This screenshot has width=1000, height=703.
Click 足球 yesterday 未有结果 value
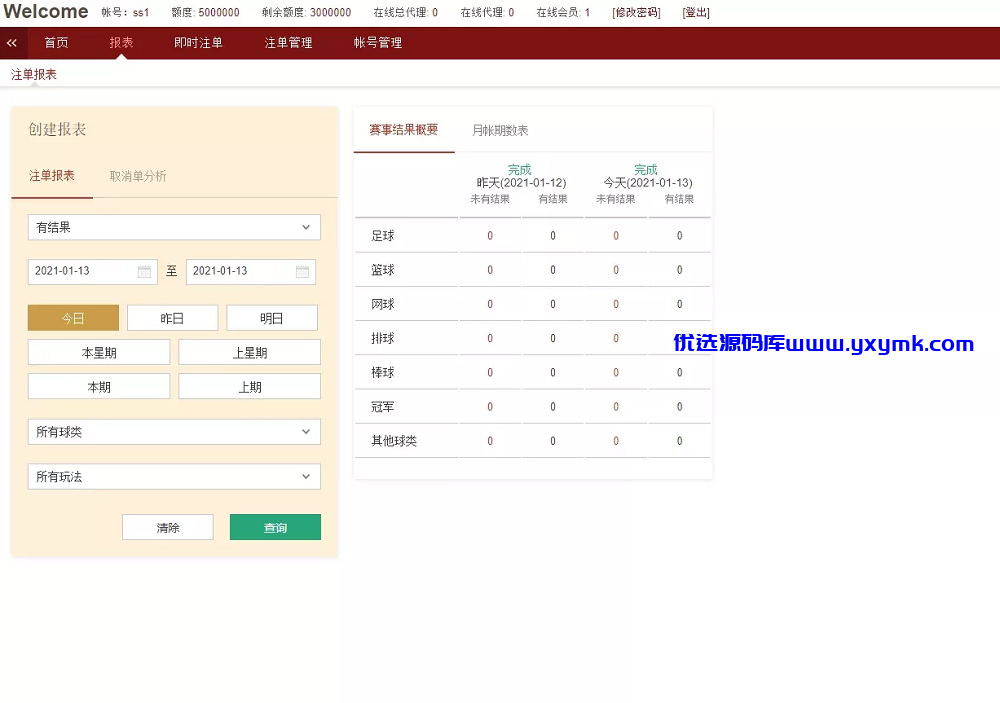pyautogui.click(x=490, y=236)
